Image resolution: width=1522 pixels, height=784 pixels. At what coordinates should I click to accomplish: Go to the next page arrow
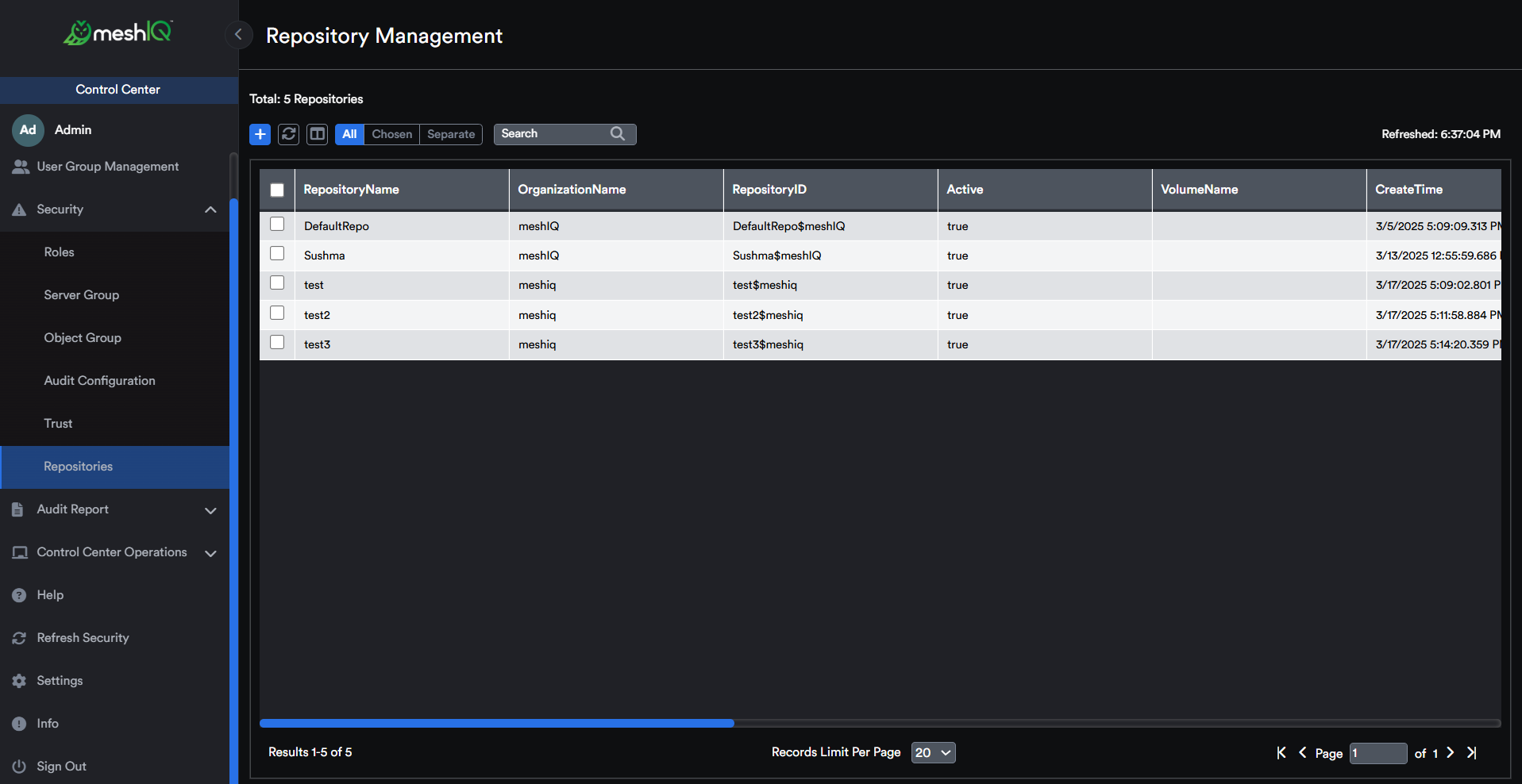(1450, 752)
